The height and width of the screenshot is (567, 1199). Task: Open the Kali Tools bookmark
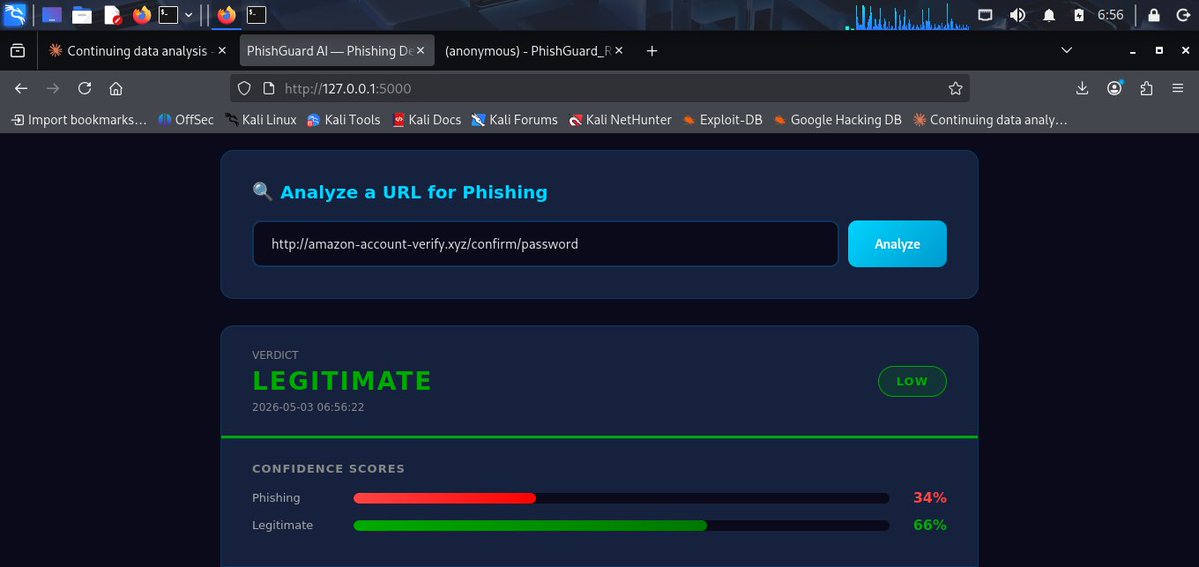(x=343, y=119)
